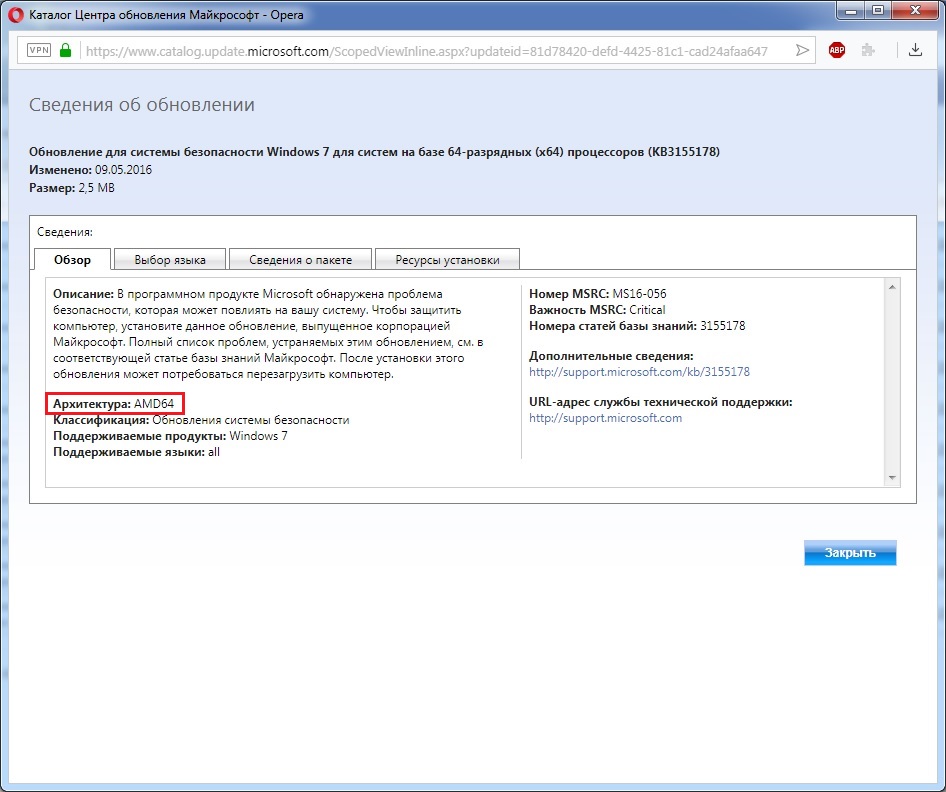Toggle the VPN badge in address bar
The image size is (946, 792).
pos(39,50)
